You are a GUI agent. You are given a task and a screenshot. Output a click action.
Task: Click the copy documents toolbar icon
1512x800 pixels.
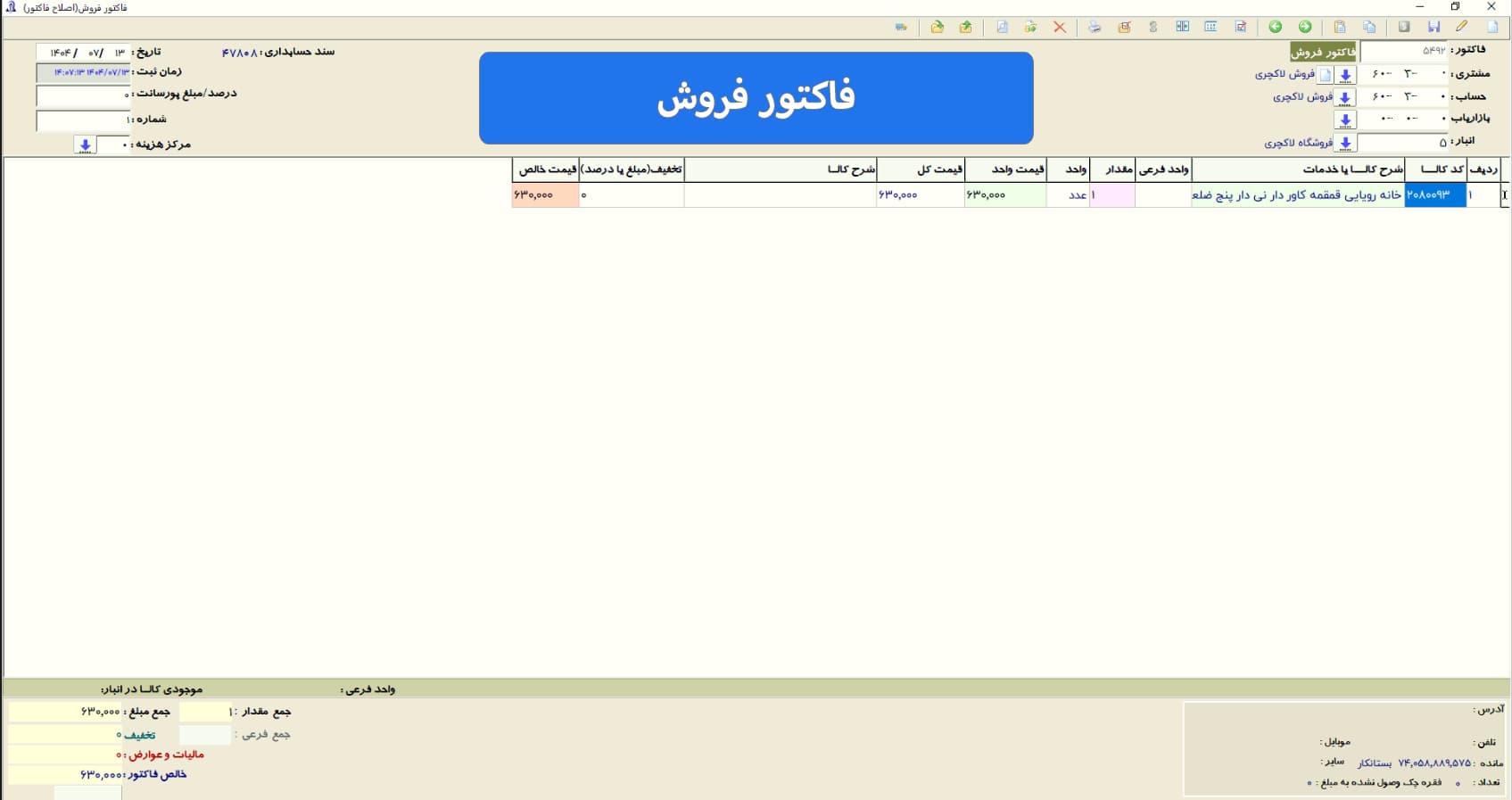[1369, 27]
